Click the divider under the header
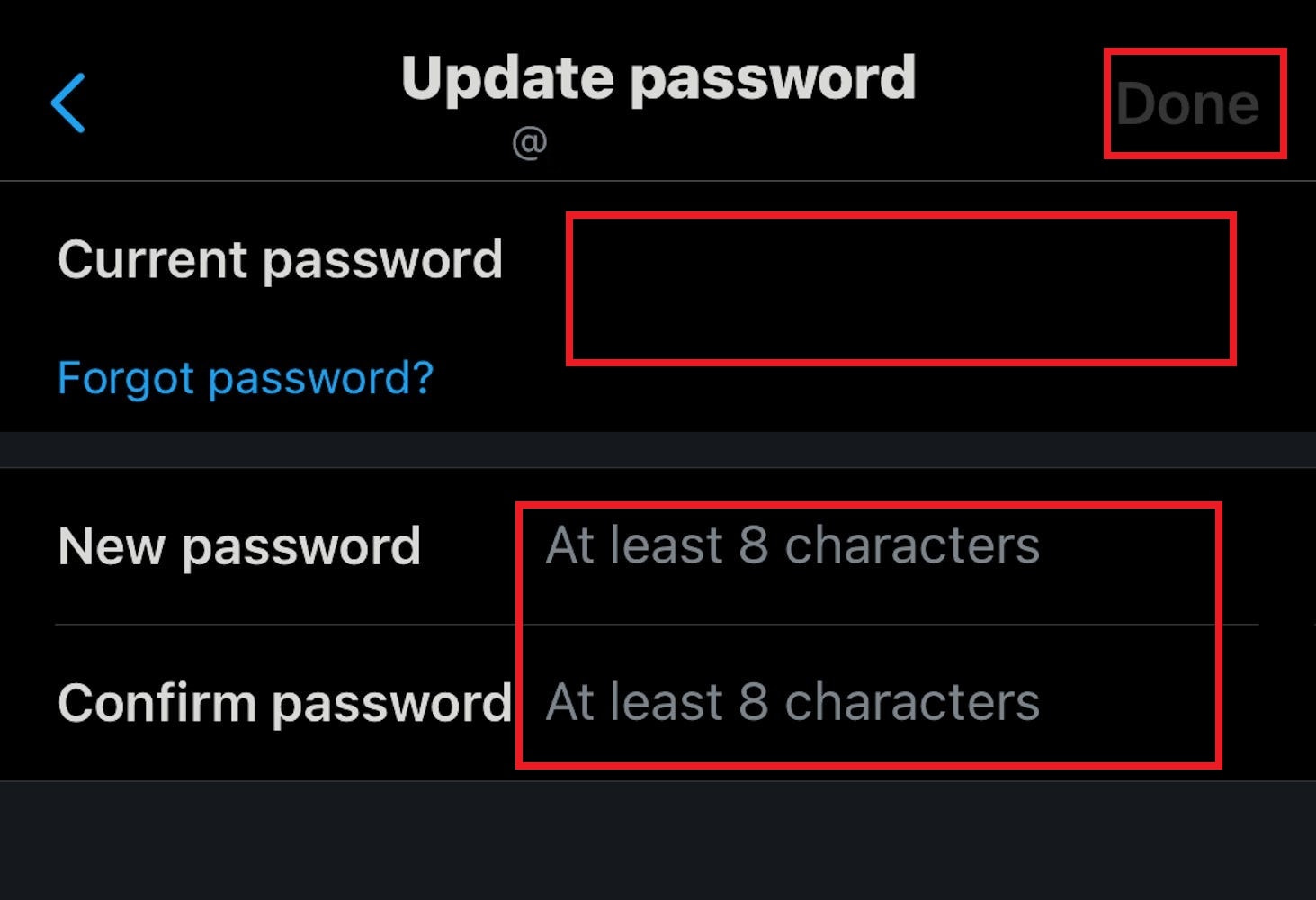 658,181
